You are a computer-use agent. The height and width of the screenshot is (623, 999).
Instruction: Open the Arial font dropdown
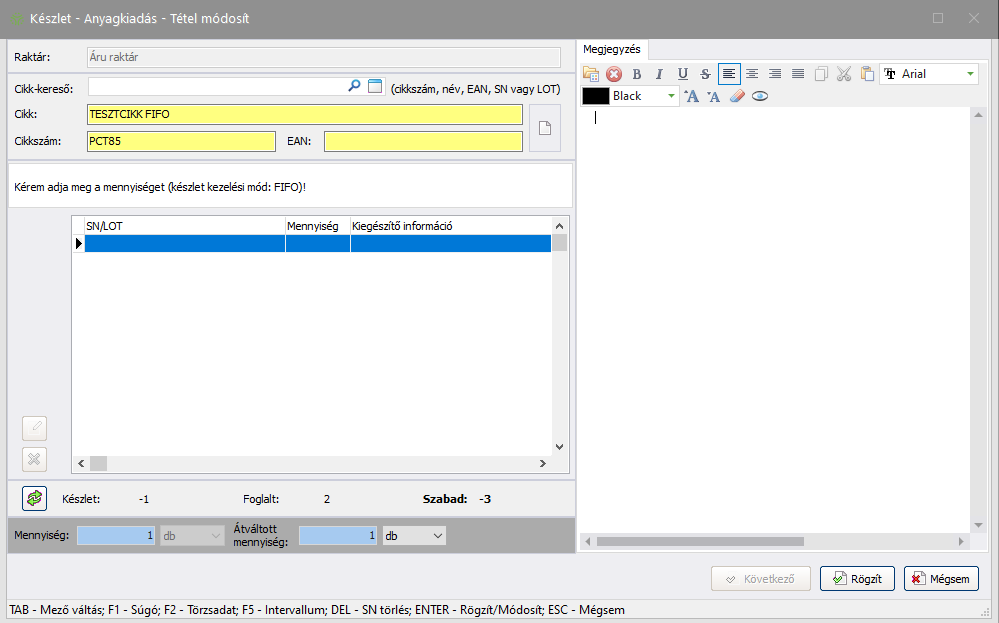(970, 74)
